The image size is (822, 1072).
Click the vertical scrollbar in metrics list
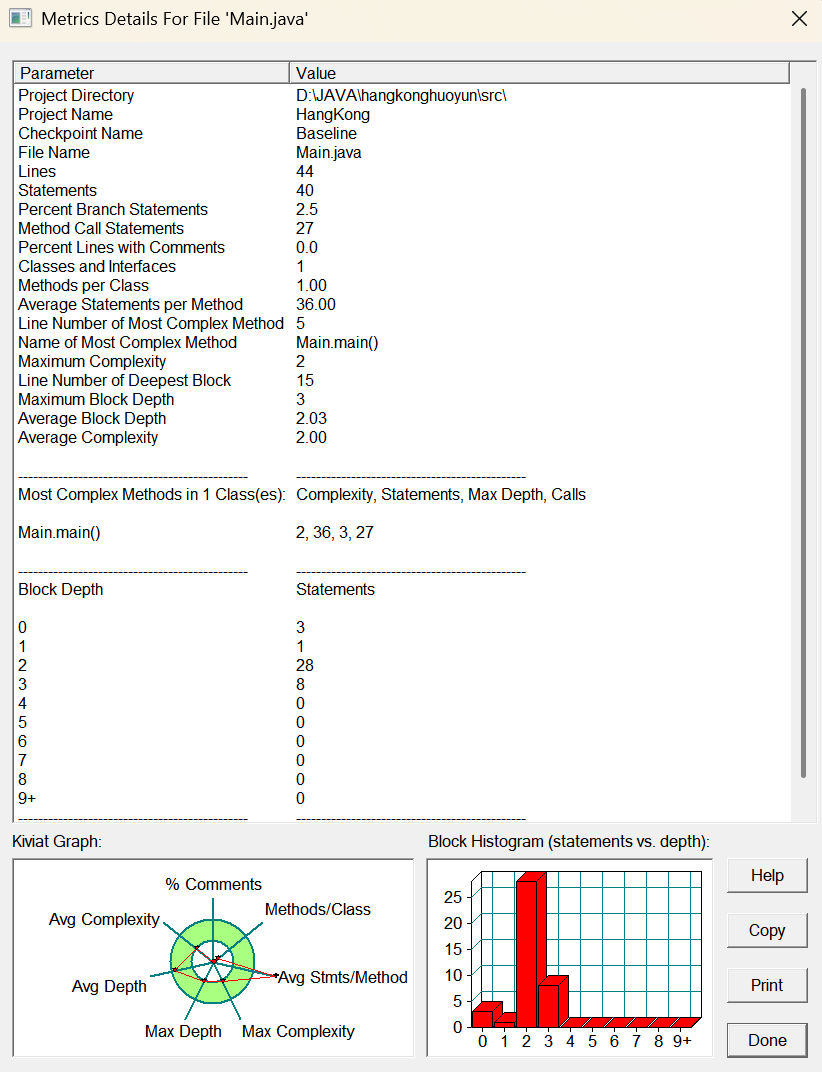[x=803, y=432]
